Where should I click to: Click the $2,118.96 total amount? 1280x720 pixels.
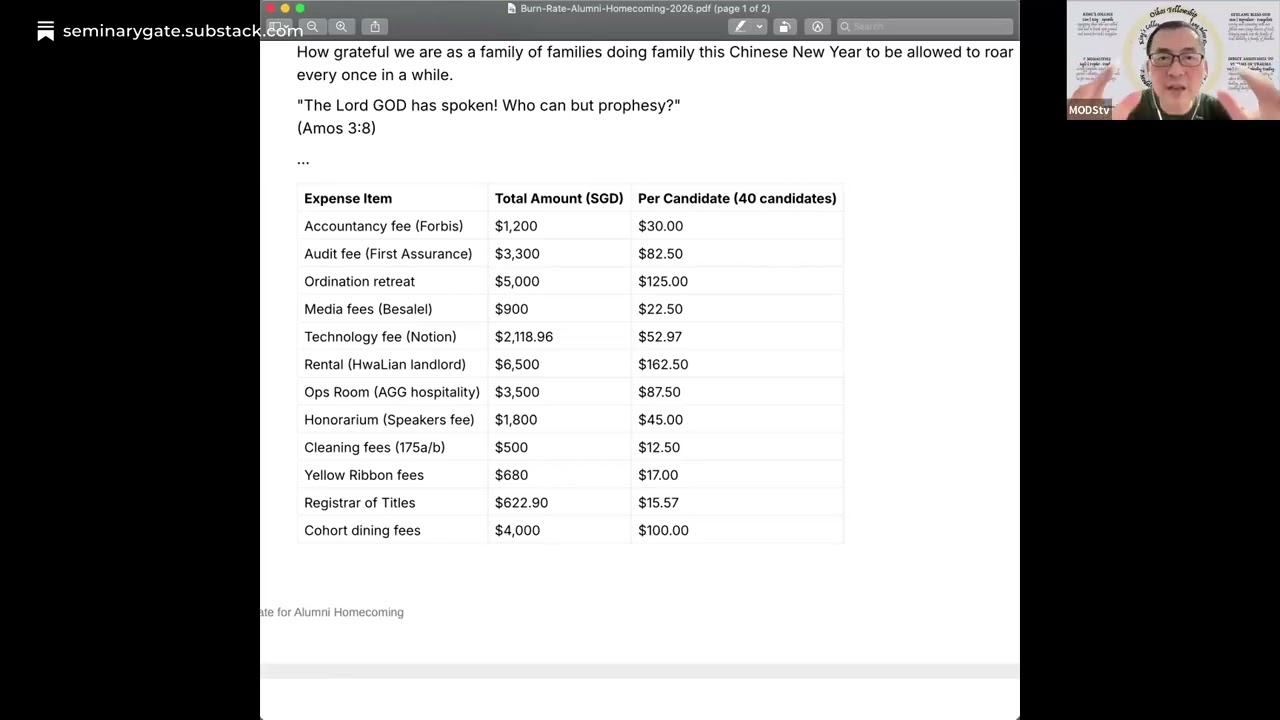coord(524,337)
